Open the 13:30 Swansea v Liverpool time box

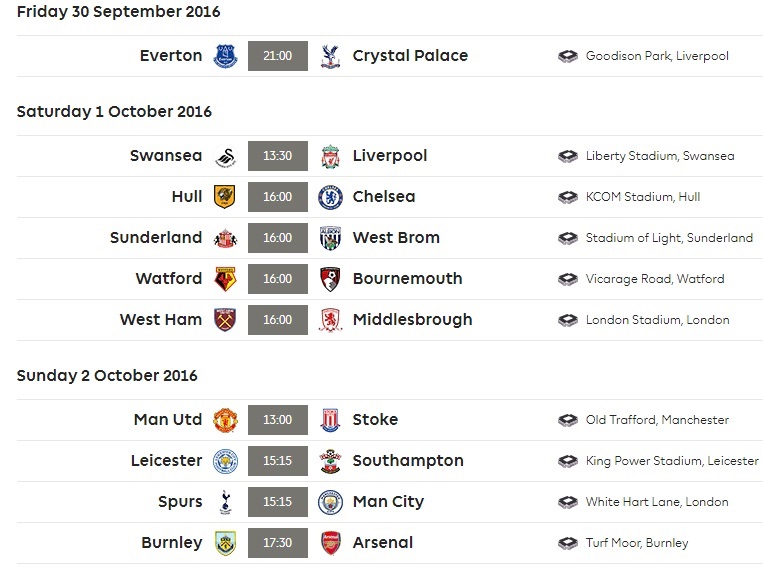[278, 156]
